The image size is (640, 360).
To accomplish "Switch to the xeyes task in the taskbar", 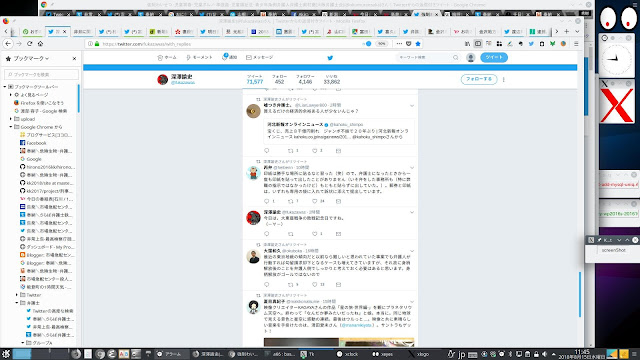I will [x=384, y=354].
